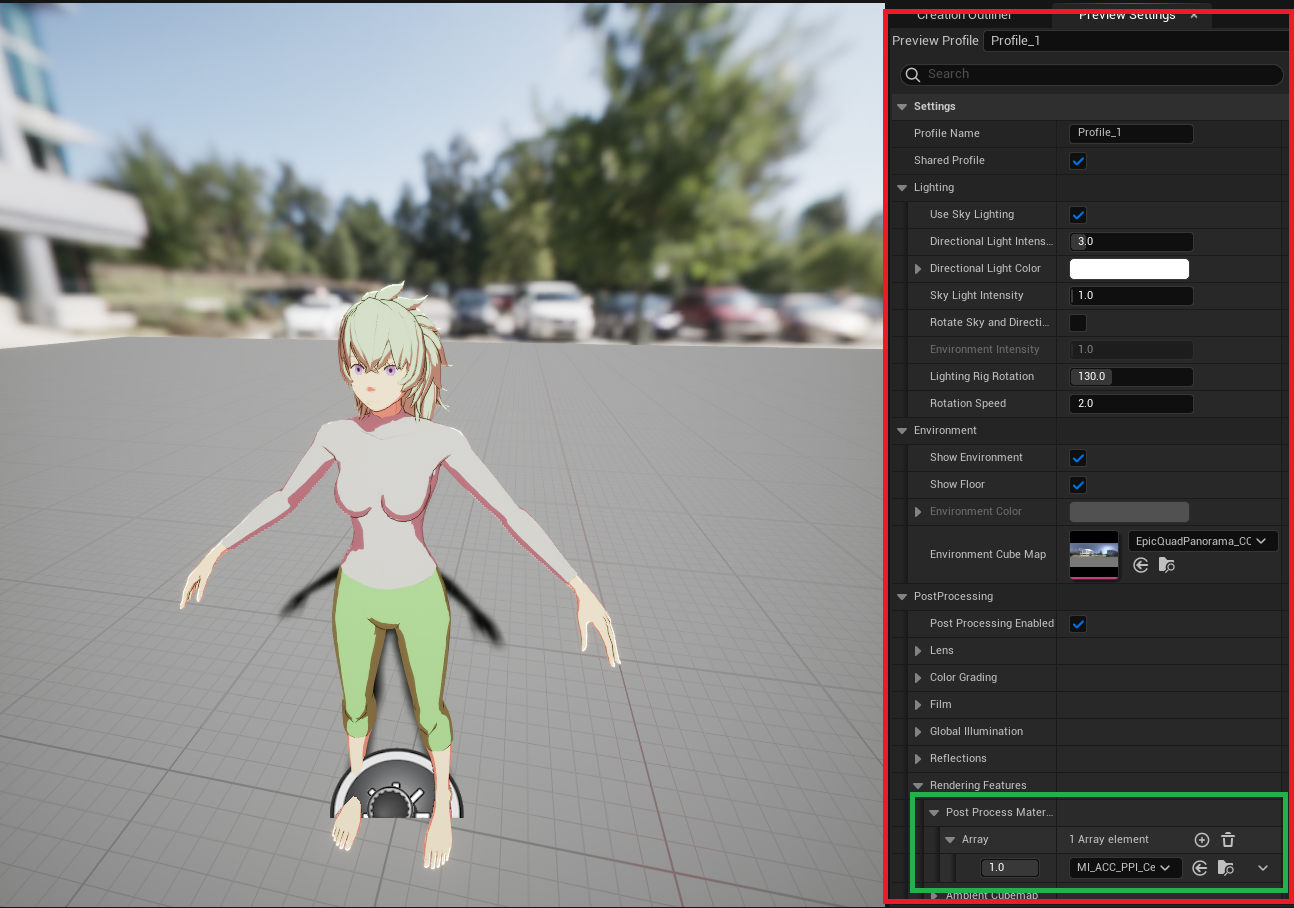Uncheck Show Environment
Screen dimensions: 1294x908
pos(1078,458)
